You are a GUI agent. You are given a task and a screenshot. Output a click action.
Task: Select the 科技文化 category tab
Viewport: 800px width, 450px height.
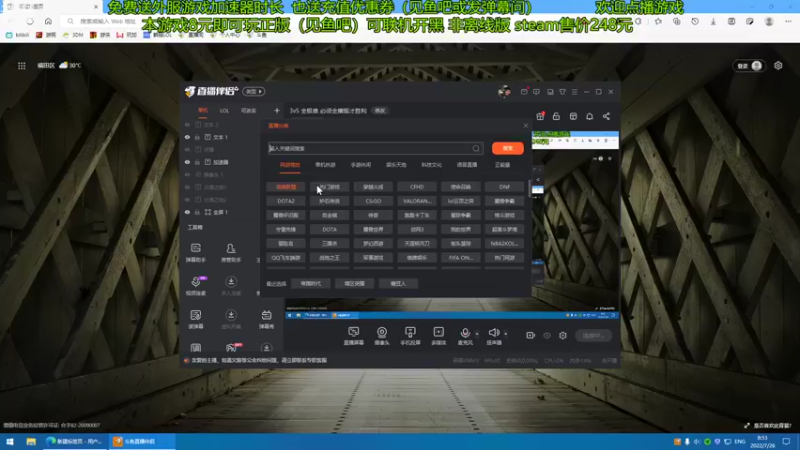(431, 165)
